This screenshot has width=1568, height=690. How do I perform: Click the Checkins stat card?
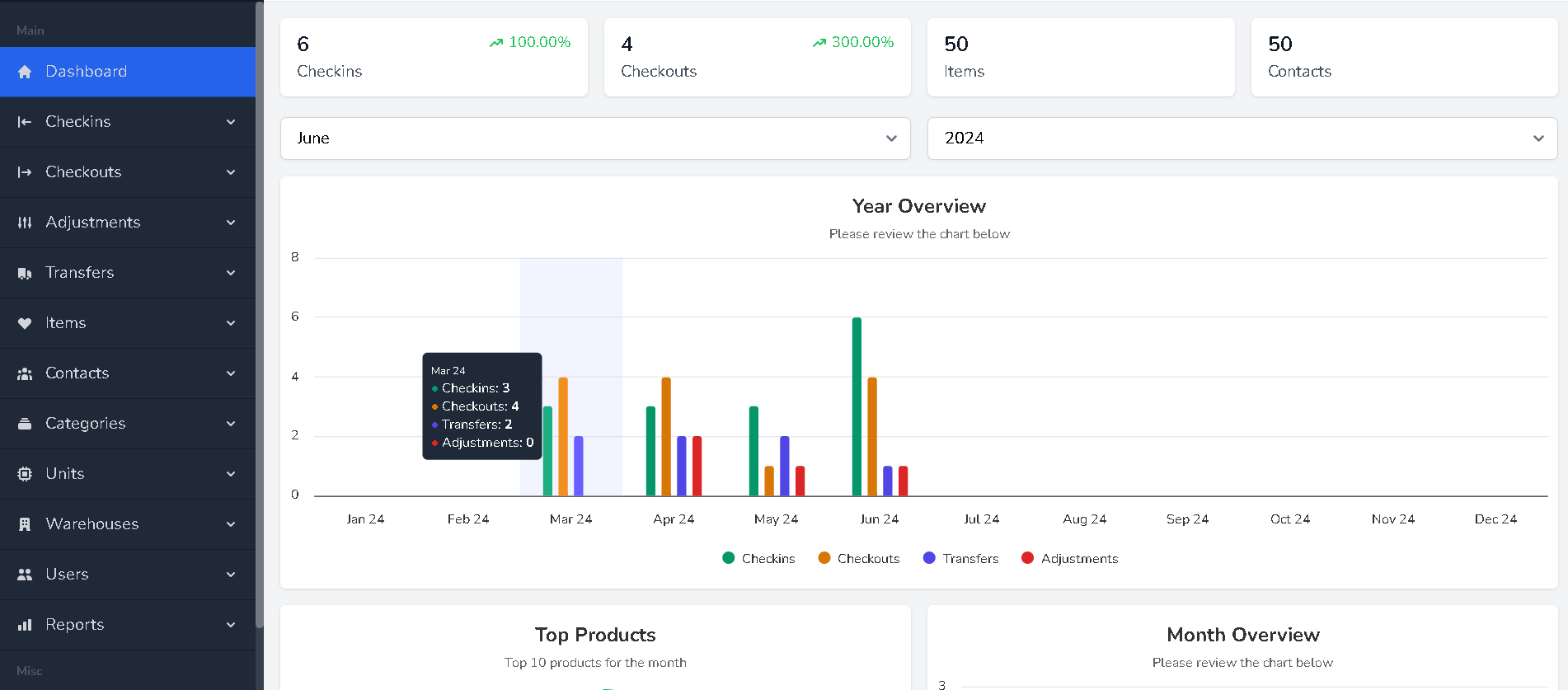[x=434, y=57]
